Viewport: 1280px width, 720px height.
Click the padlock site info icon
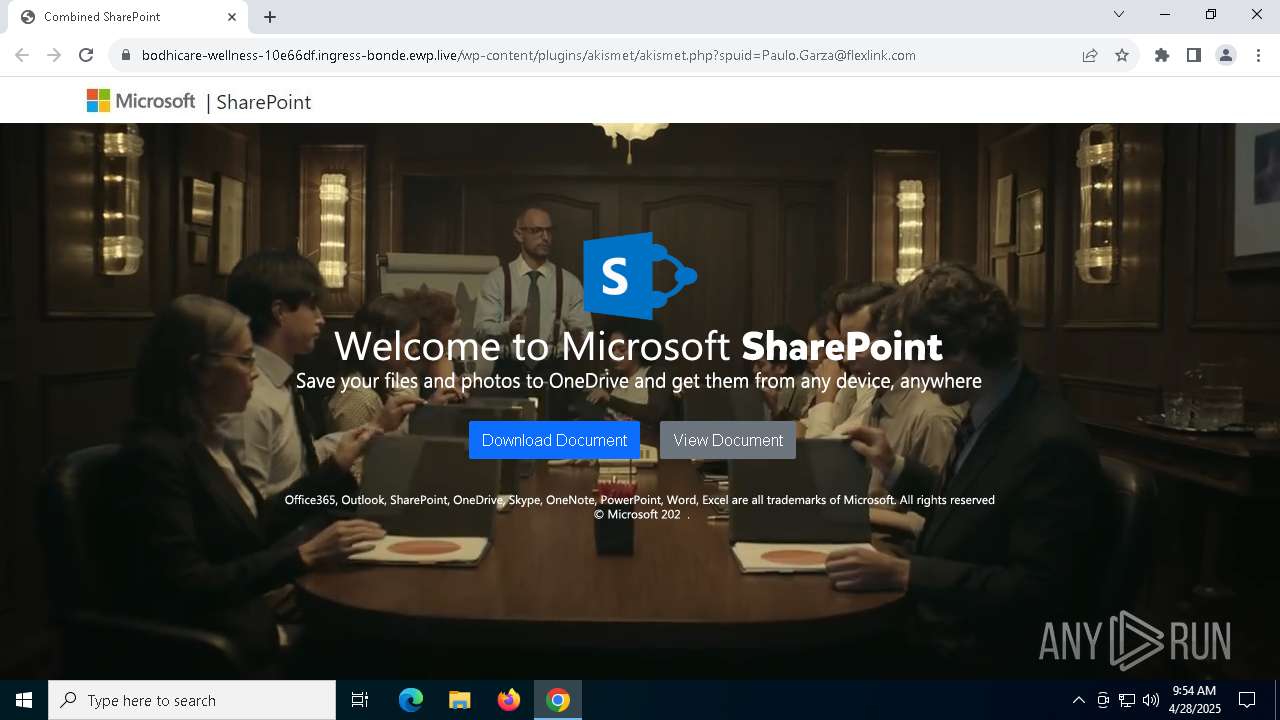pyautogui.click(x=125, y=55)
